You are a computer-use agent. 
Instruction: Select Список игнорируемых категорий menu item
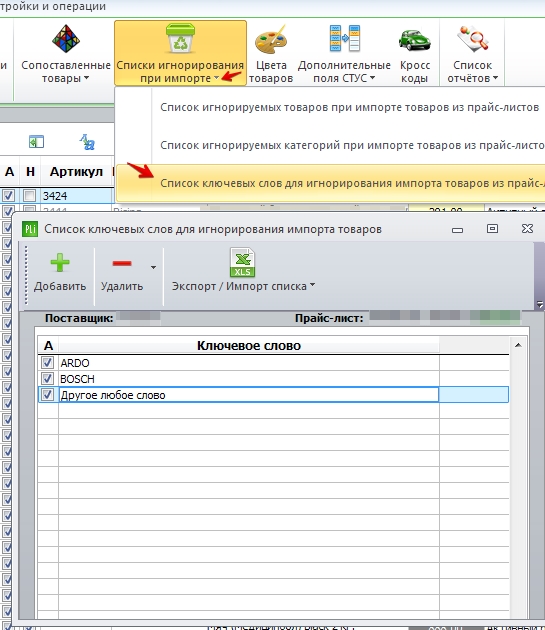(x=352, y=145)
